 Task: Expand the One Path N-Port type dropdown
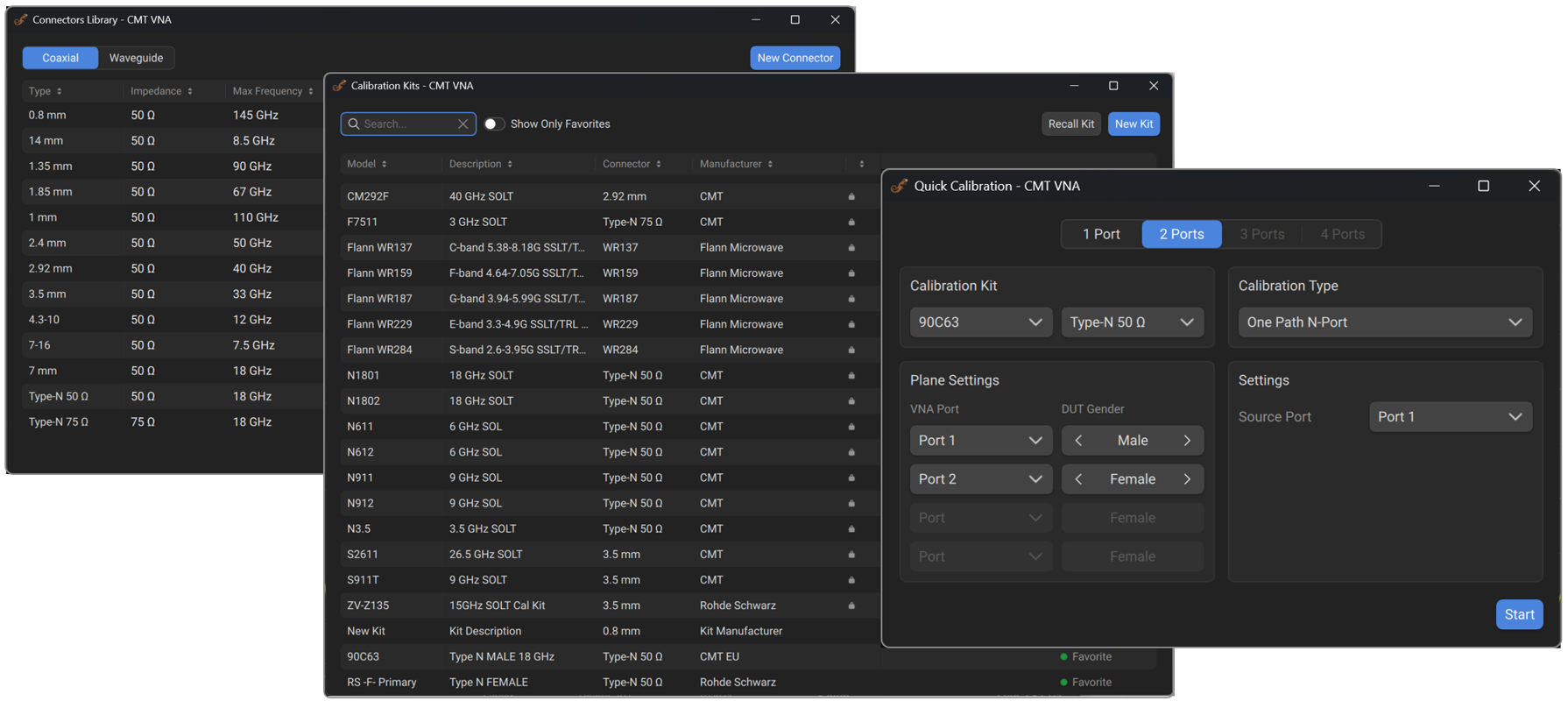click(x=1384, y=322)
